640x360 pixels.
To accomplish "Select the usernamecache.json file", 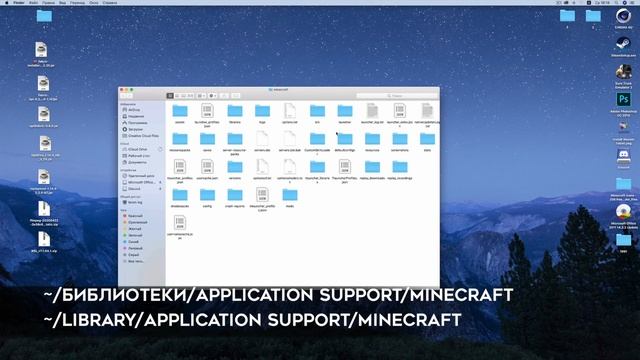I will [x=180, y=223].
